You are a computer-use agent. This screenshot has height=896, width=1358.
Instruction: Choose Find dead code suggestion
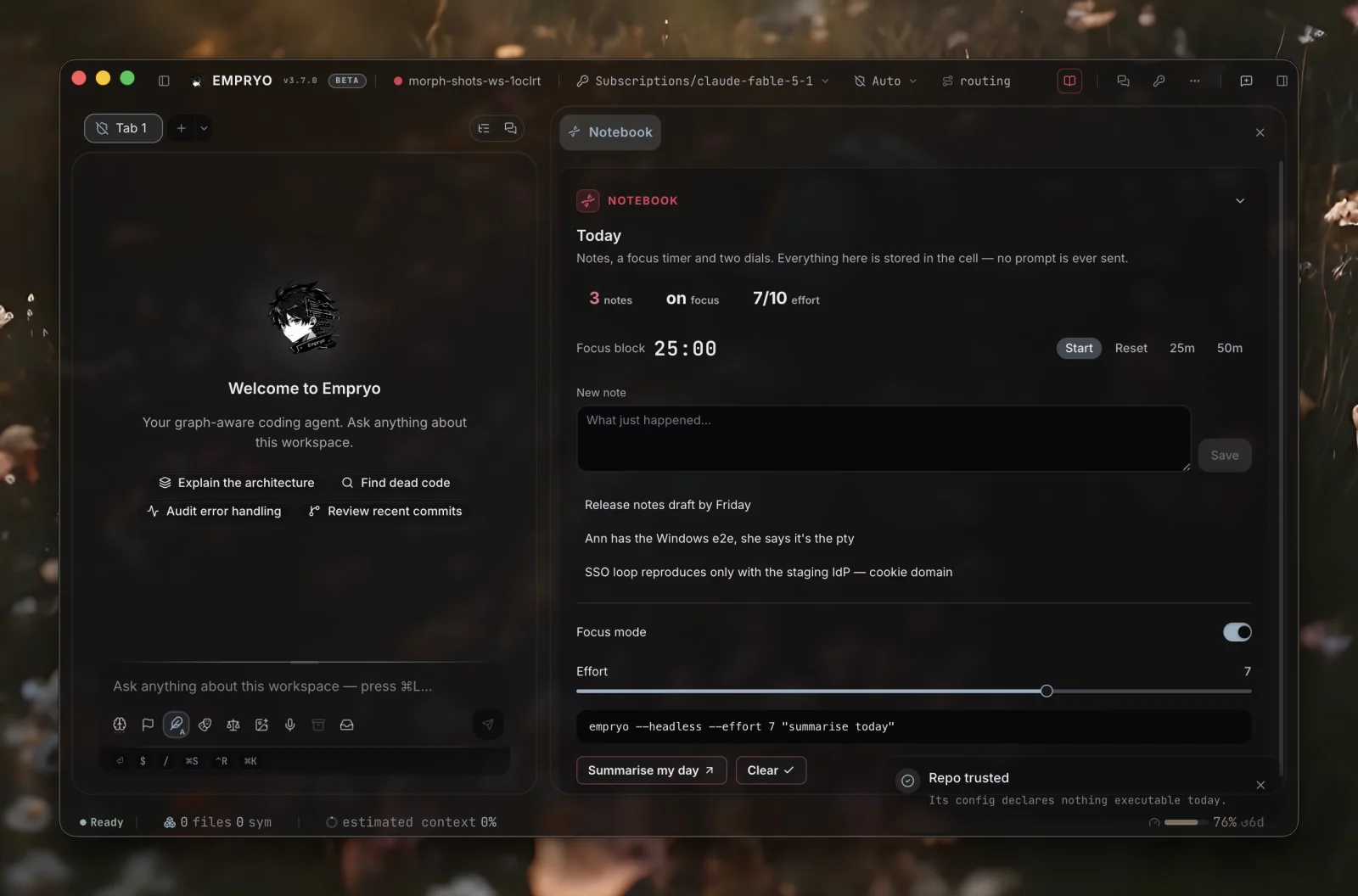pos(396,483)
